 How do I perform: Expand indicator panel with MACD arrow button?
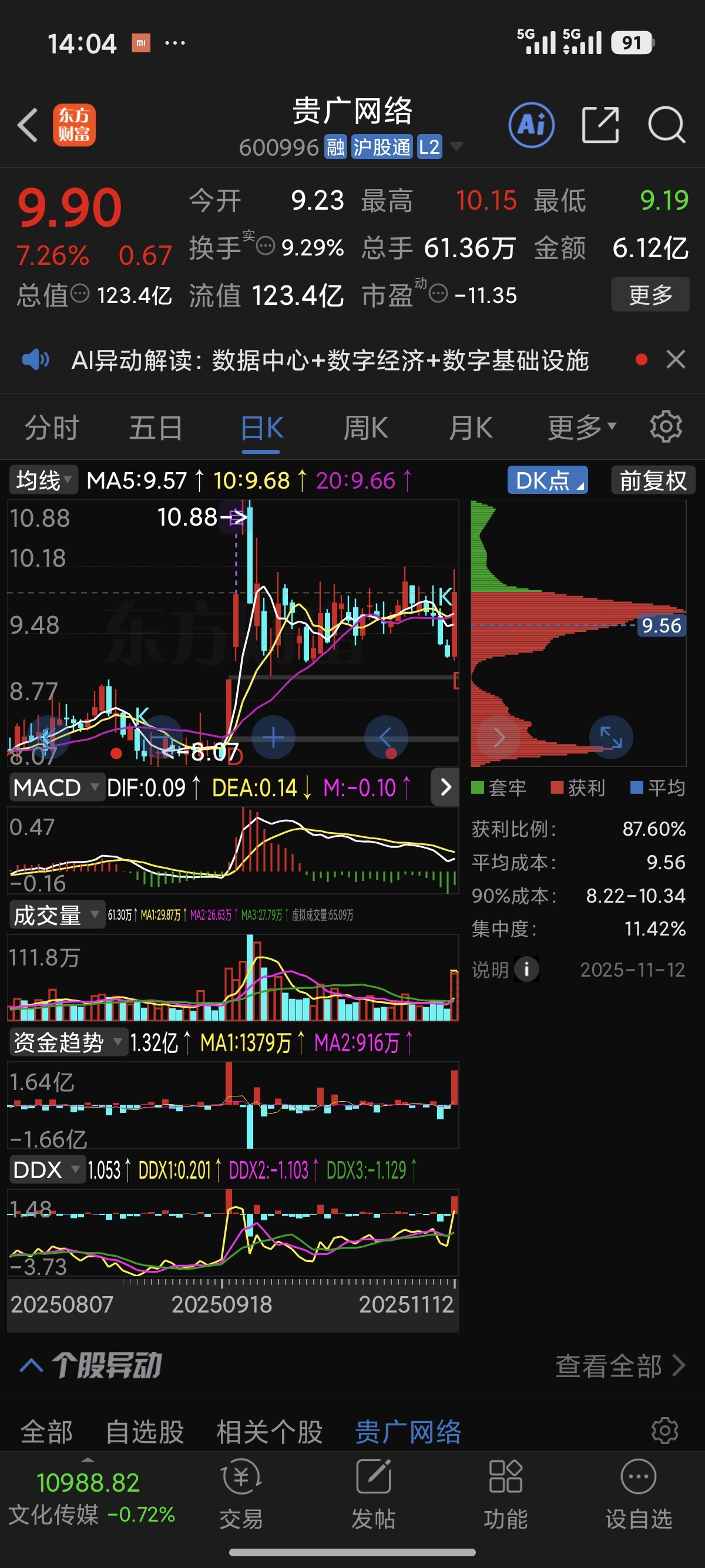click(445, 787)
